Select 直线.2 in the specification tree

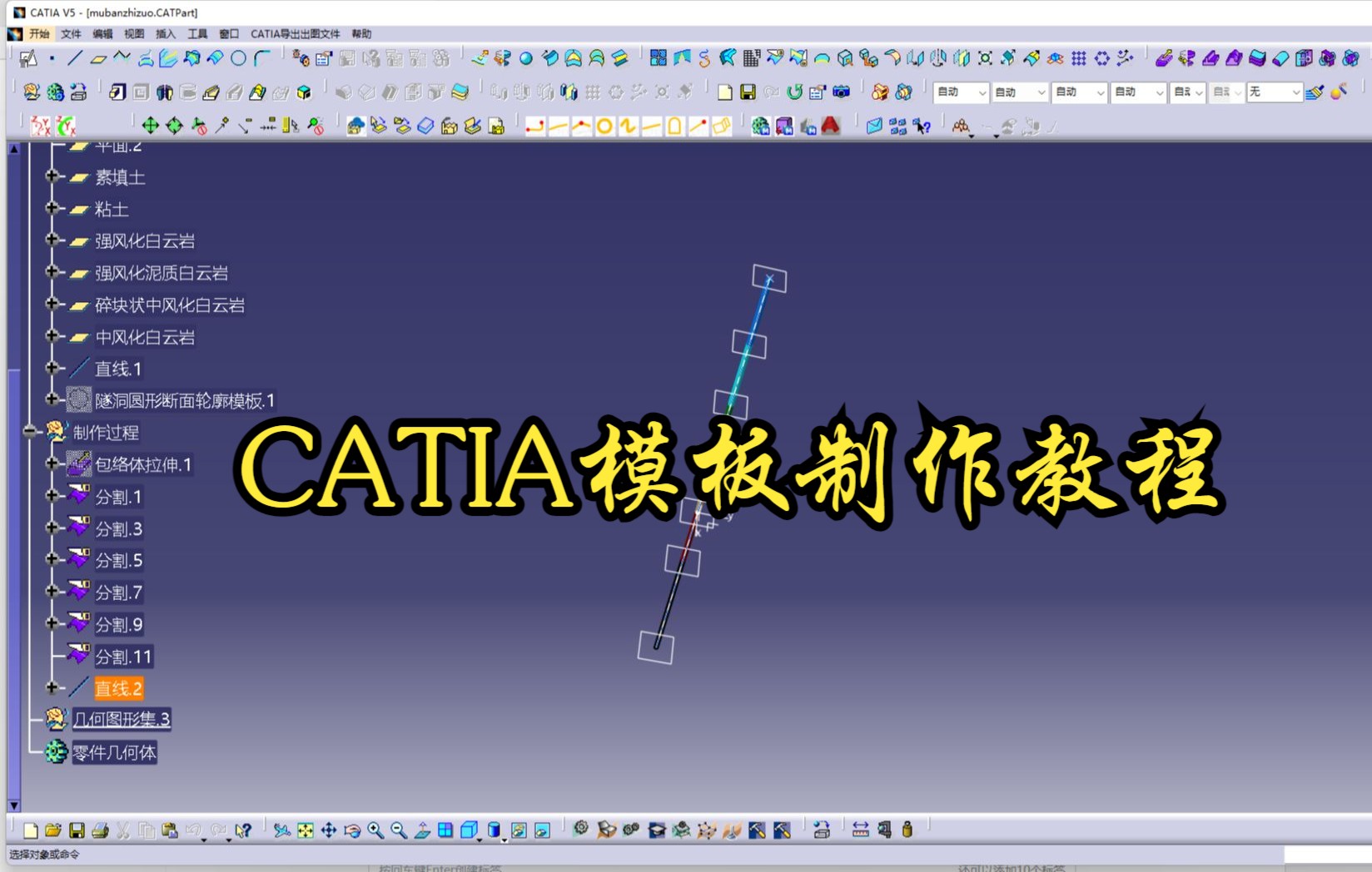click(117, 689)
